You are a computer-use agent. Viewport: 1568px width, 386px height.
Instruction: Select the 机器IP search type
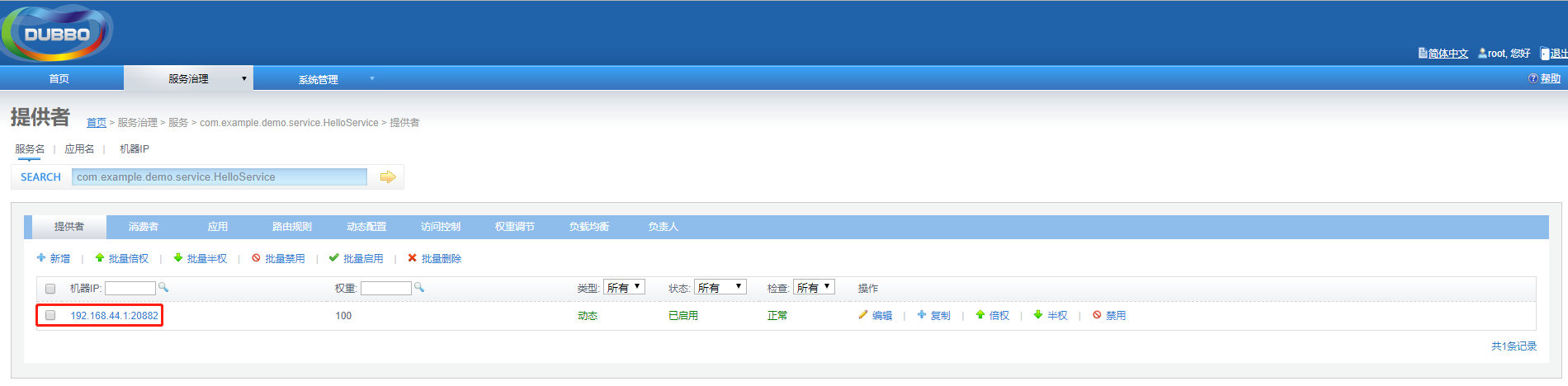pyautogui.click(x=135, y=149)
